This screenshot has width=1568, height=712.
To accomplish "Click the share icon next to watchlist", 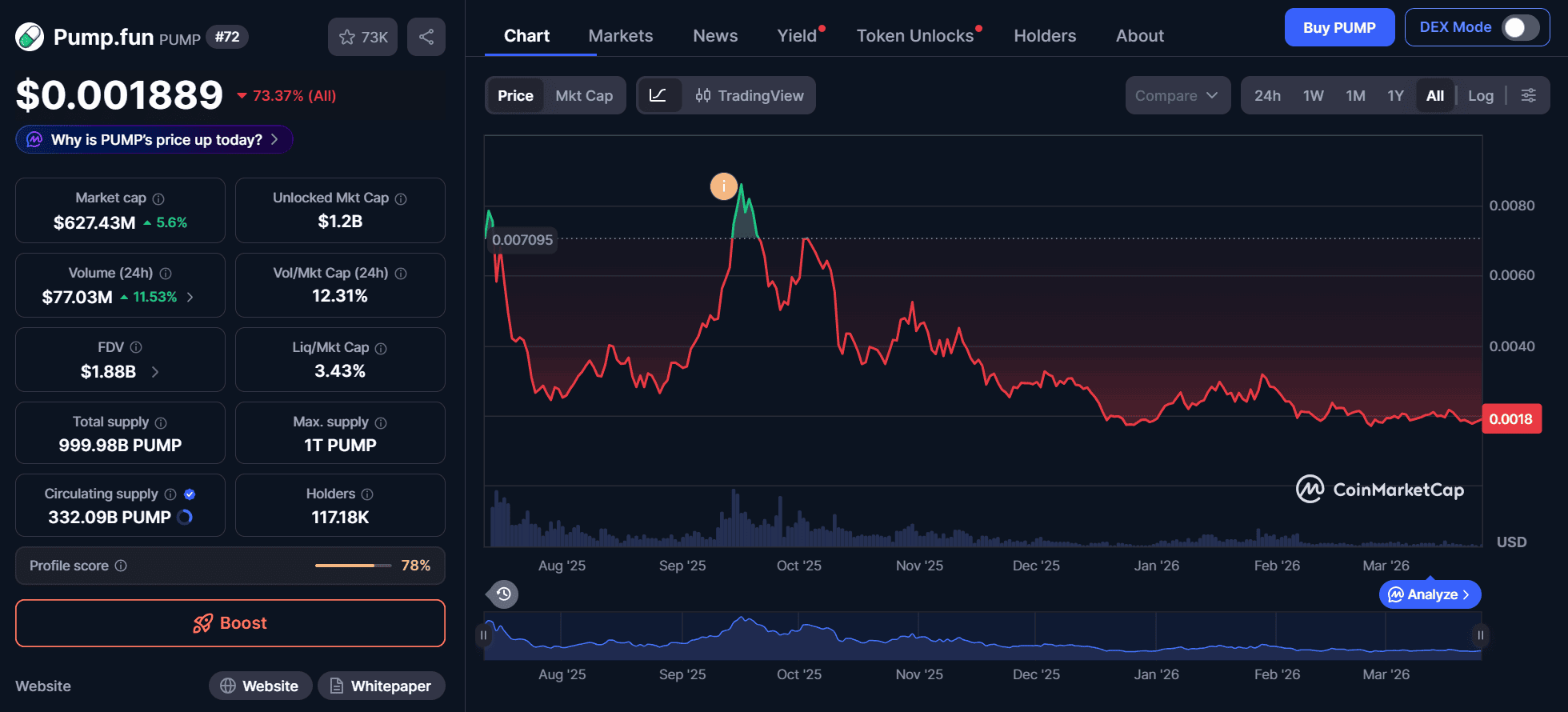I will click(426, 37).
